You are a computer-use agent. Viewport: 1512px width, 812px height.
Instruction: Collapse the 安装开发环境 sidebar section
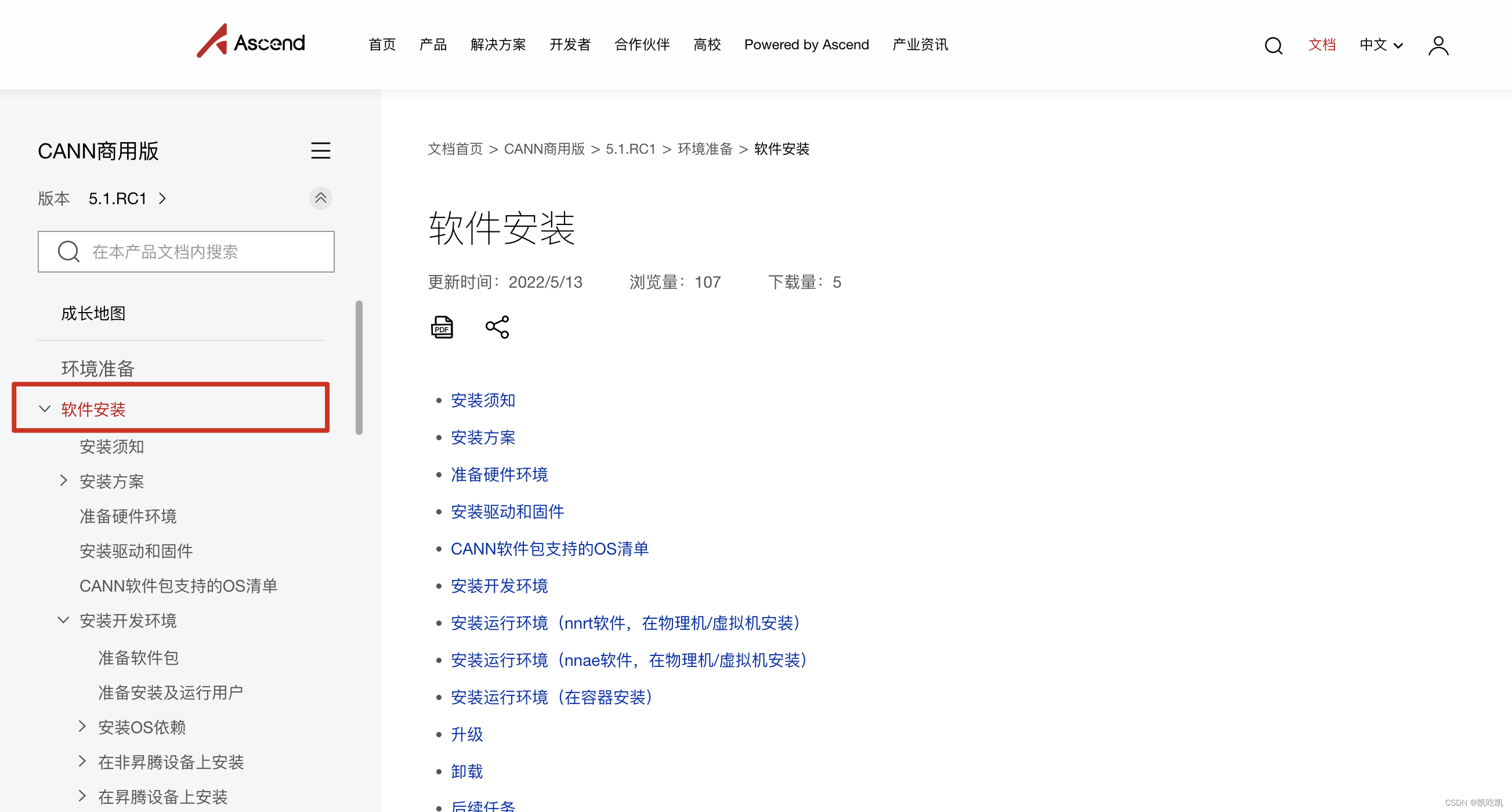[63, 620]
